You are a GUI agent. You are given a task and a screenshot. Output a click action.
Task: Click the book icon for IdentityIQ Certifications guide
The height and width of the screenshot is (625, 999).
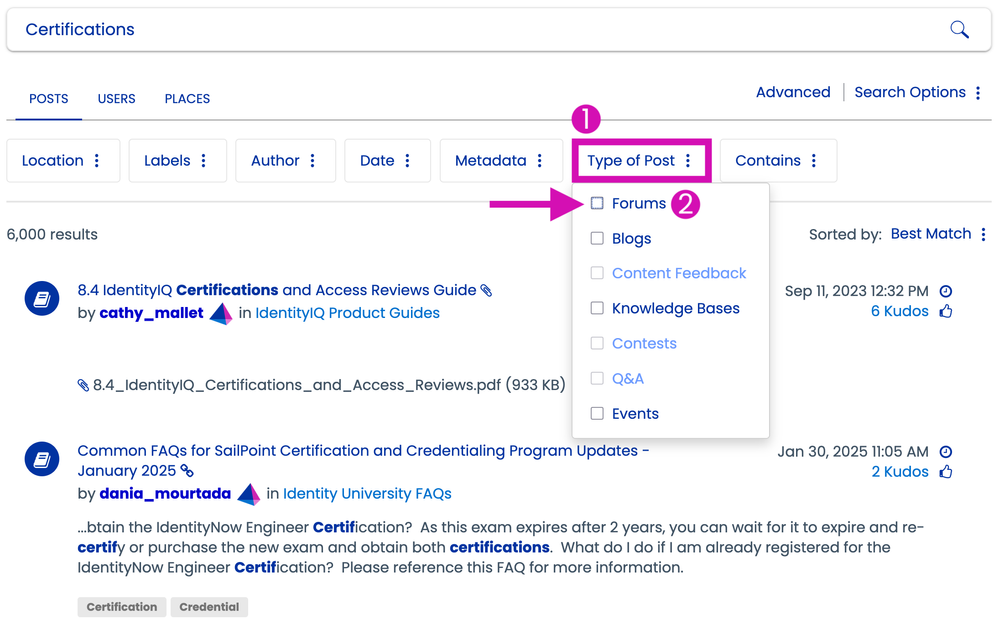[x=42, y=299]
